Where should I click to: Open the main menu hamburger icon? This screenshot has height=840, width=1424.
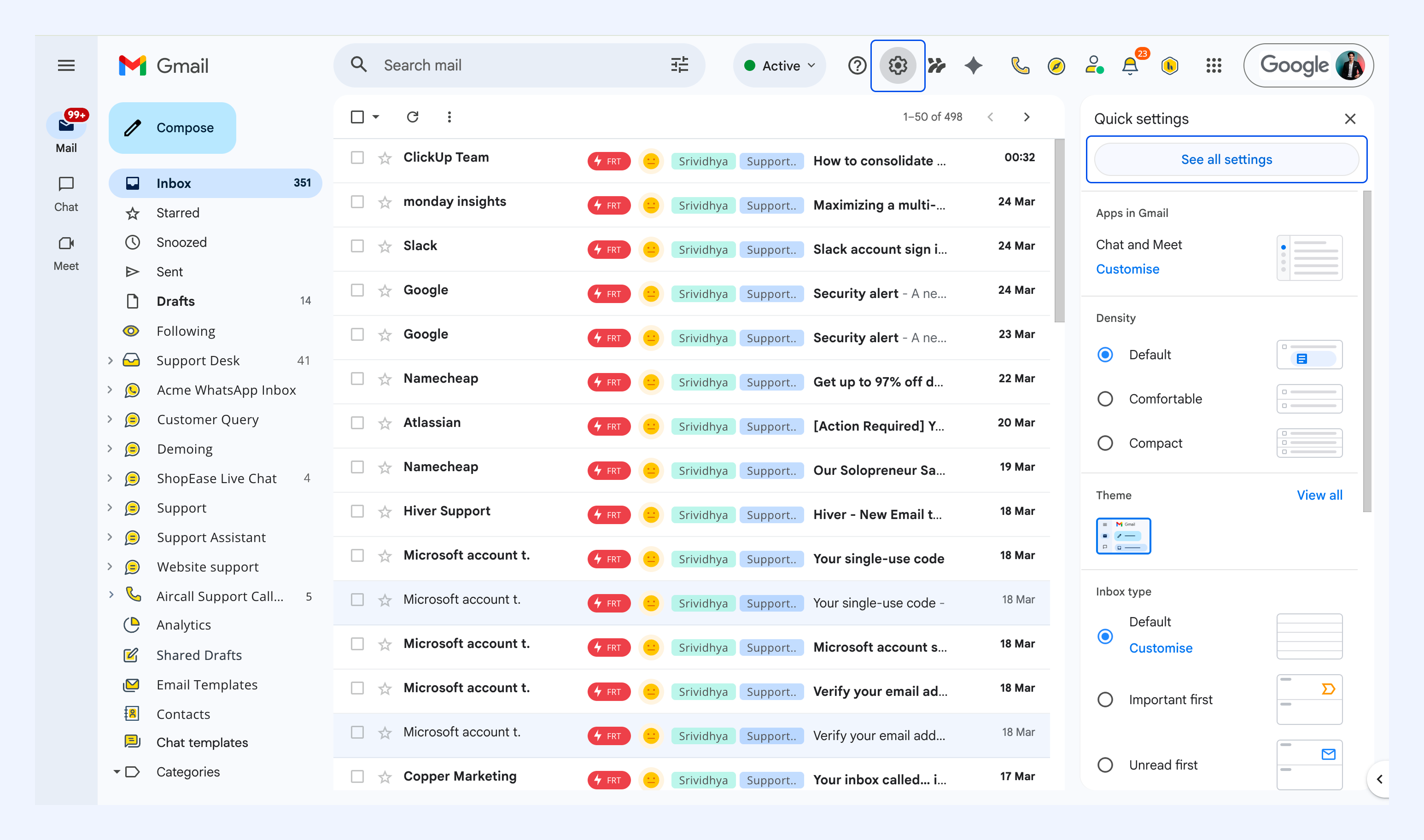[66, 66]
